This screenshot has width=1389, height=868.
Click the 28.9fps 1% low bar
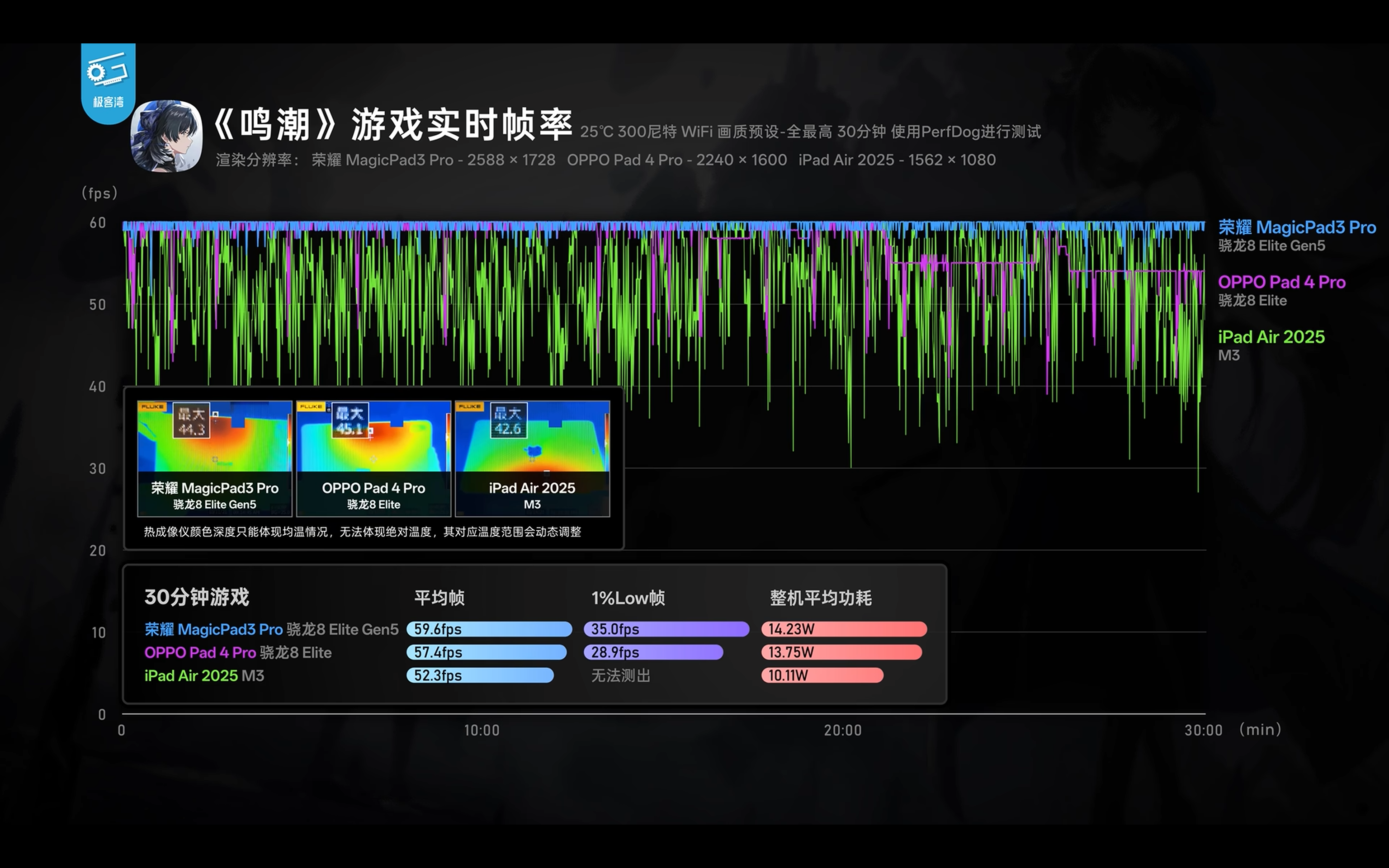tap(653, 652)
